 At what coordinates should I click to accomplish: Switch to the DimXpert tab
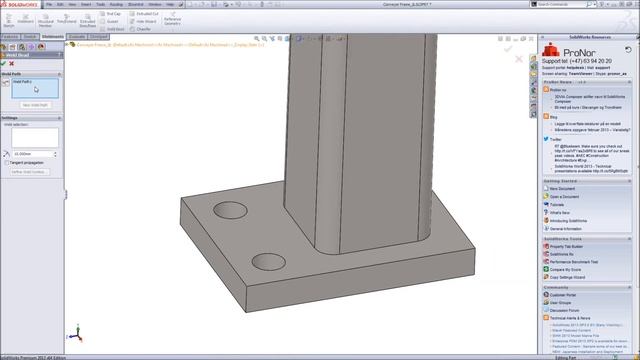[x=98, y=37]
